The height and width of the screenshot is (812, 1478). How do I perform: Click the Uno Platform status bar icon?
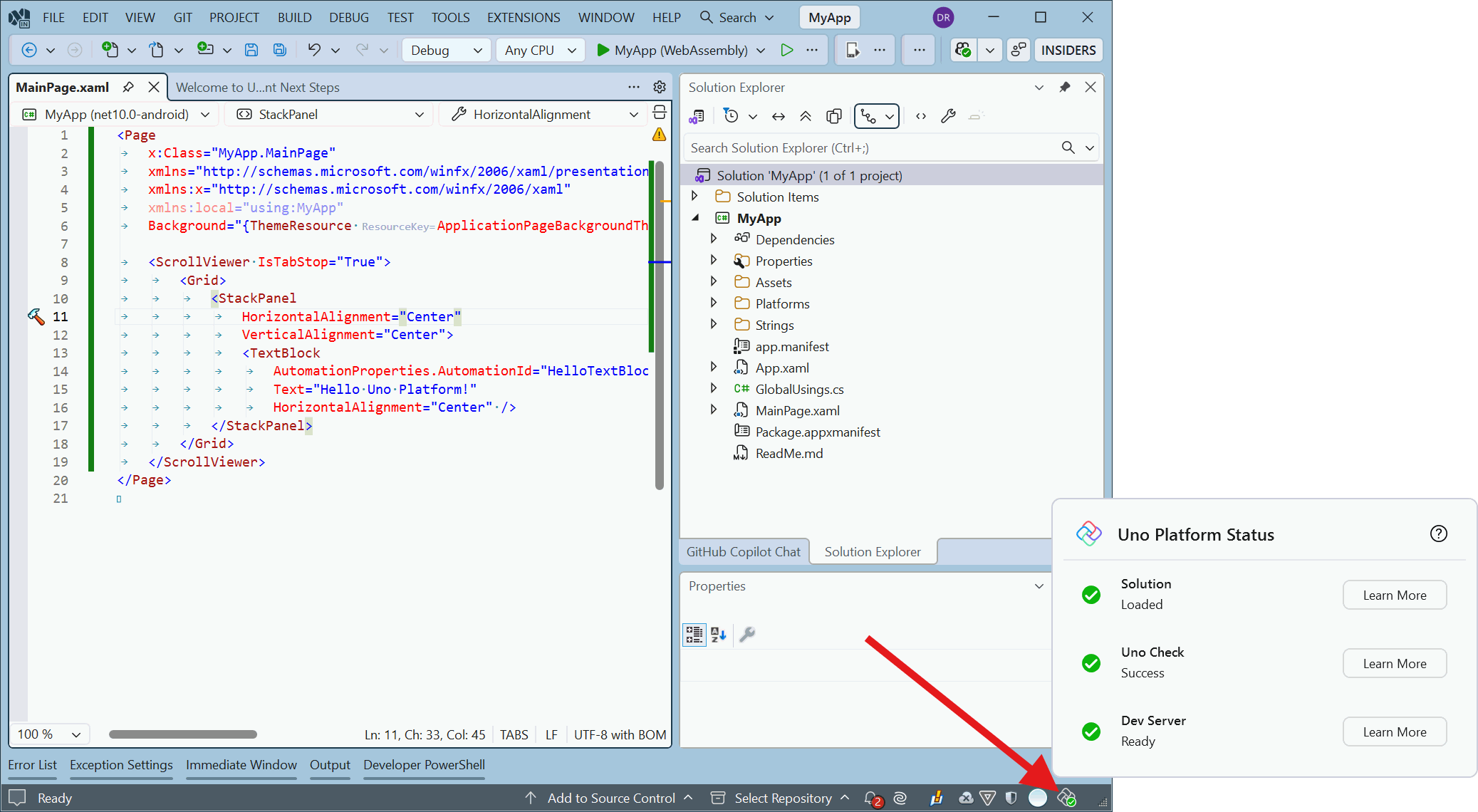pyautogui.click(x=1066, y=798)
